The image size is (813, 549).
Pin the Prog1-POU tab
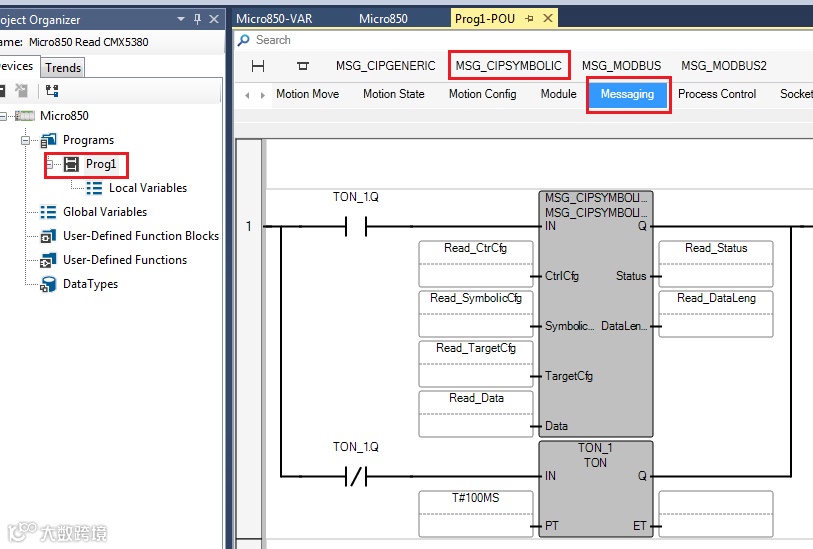click(529, 19)
